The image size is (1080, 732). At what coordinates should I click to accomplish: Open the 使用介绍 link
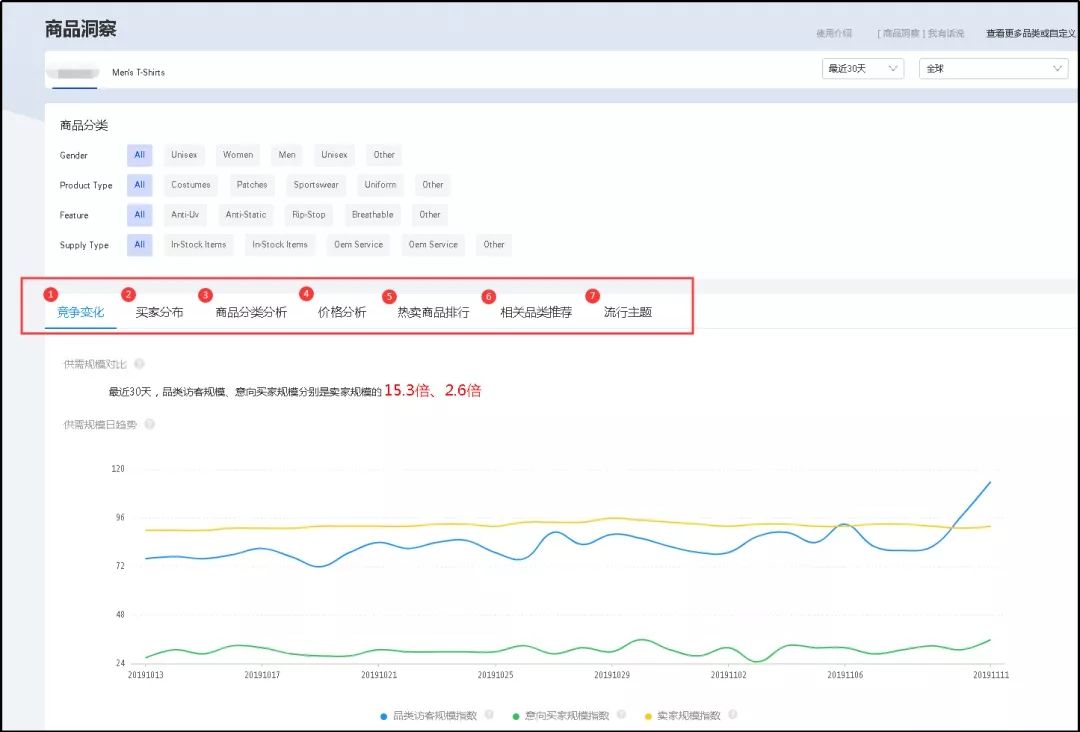coord(834,33)
